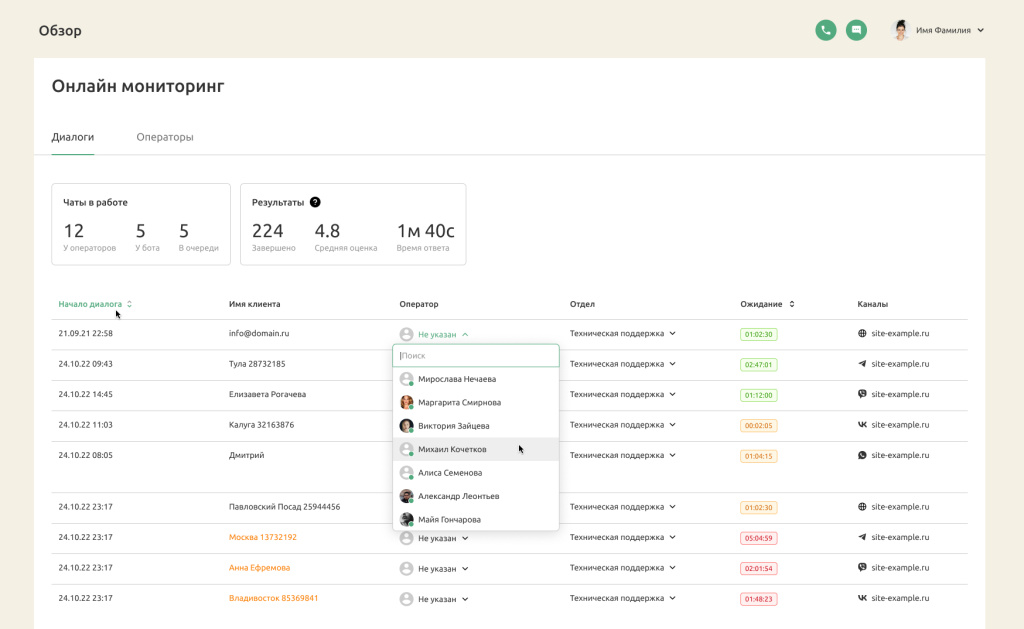The height and width of the screenshot is (629, 1024).
Task: Click the help question mark beside Результаты
Action: click(x=315, y=202)
